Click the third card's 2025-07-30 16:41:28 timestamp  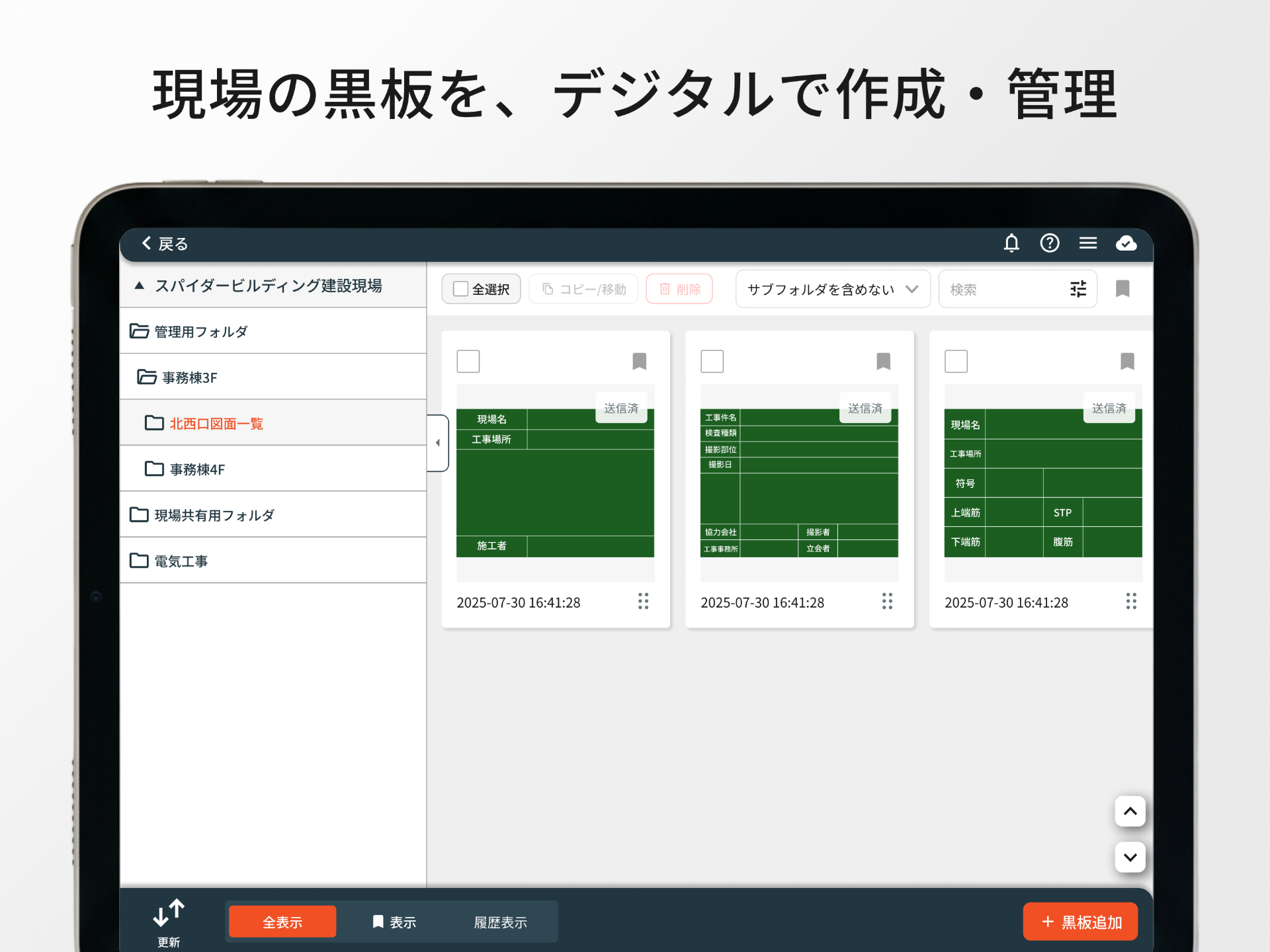click(1006, 603)
